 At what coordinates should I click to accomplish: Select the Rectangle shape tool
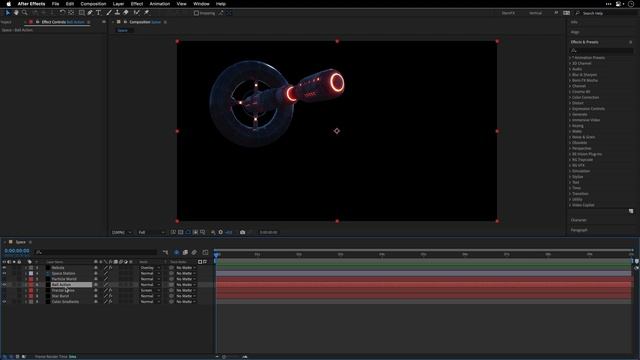(x=82, y=13)
